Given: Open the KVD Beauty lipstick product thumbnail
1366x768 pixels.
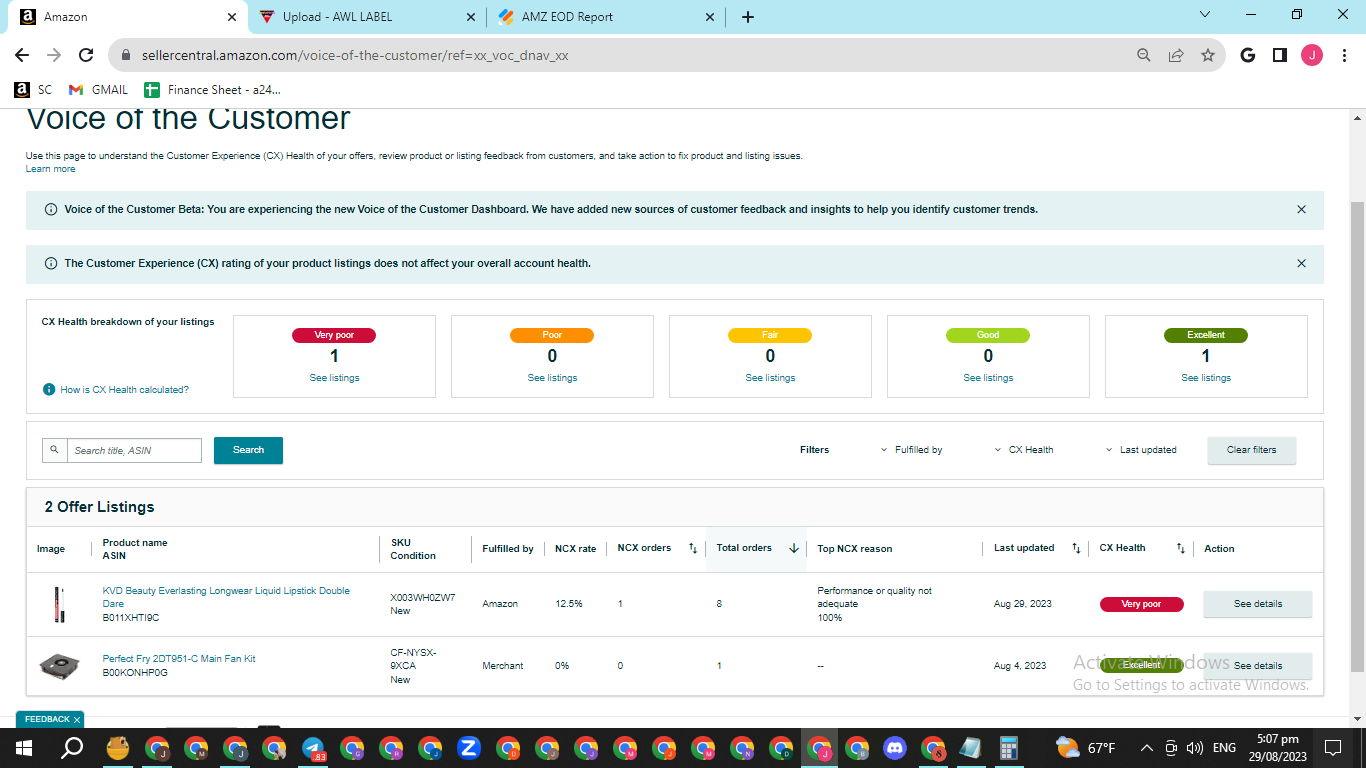Looking at the screenshot, I should pyautogui.click(x=58, y=604).
